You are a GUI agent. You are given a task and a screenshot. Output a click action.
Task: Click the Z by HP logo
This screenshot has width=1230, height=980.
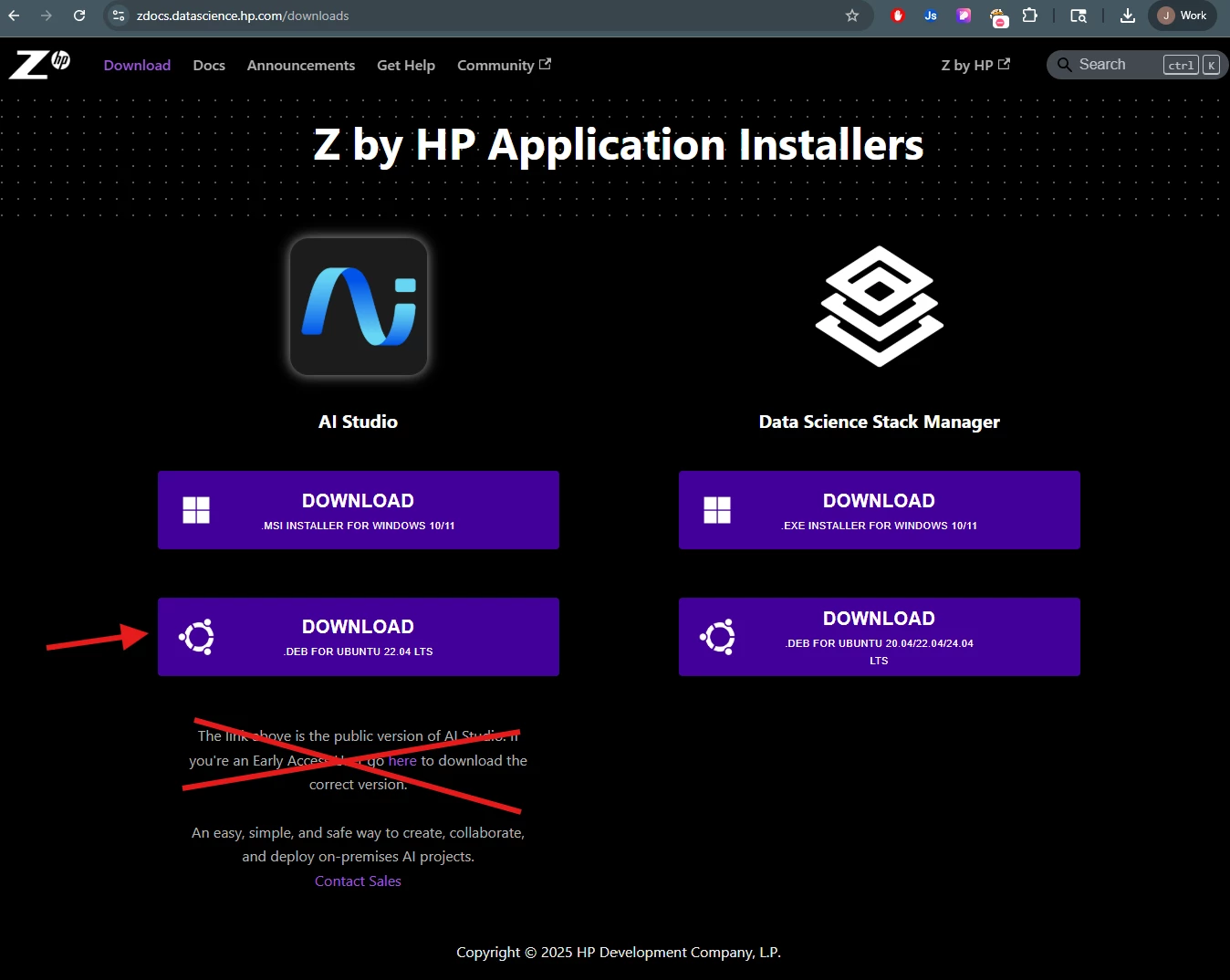pyautogui.click(x=39, y=65)
